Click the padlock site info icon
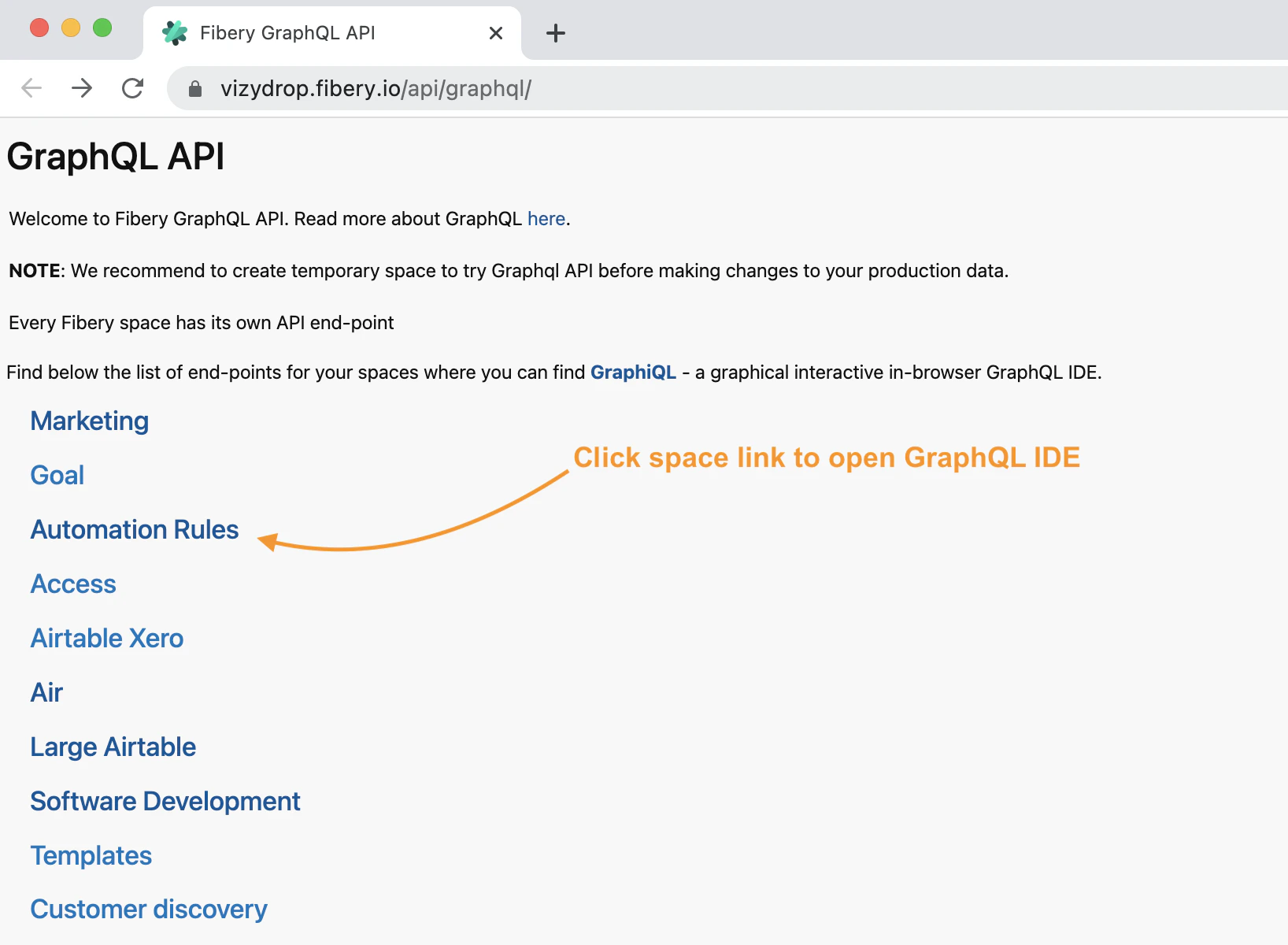The width and height of the screenshot is (1288, 945). coord(195,89)
